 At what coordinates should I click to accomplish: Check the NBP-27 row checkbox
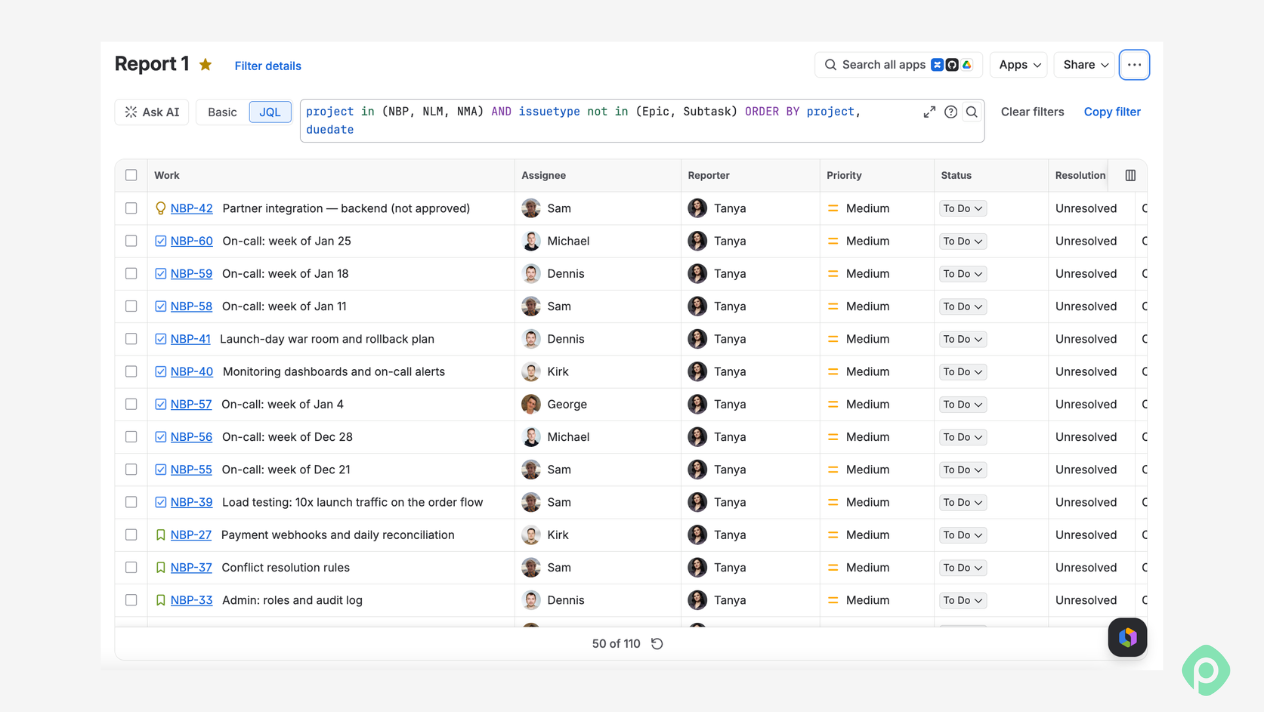pyautogui.click(x=131, y=535)
